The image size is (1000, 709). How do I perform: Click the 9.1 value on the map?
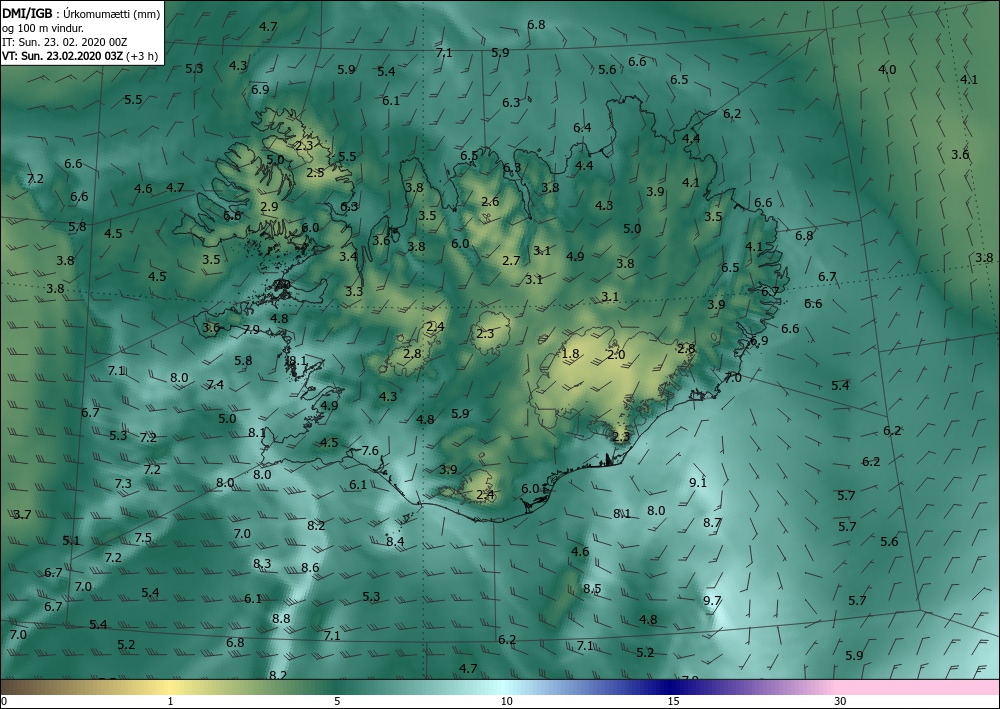pos(698,483)
